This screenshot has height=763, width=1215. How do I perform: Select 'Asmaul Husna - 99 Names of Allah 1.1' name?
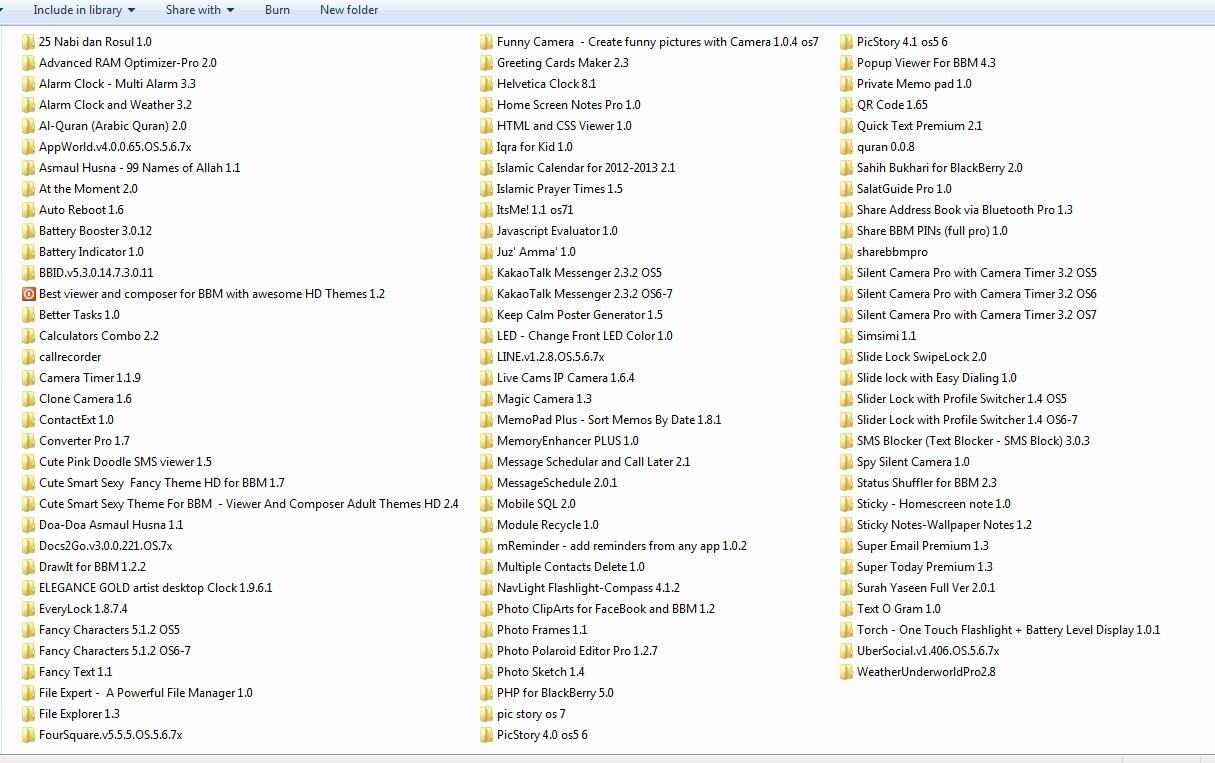click(139, 168)
